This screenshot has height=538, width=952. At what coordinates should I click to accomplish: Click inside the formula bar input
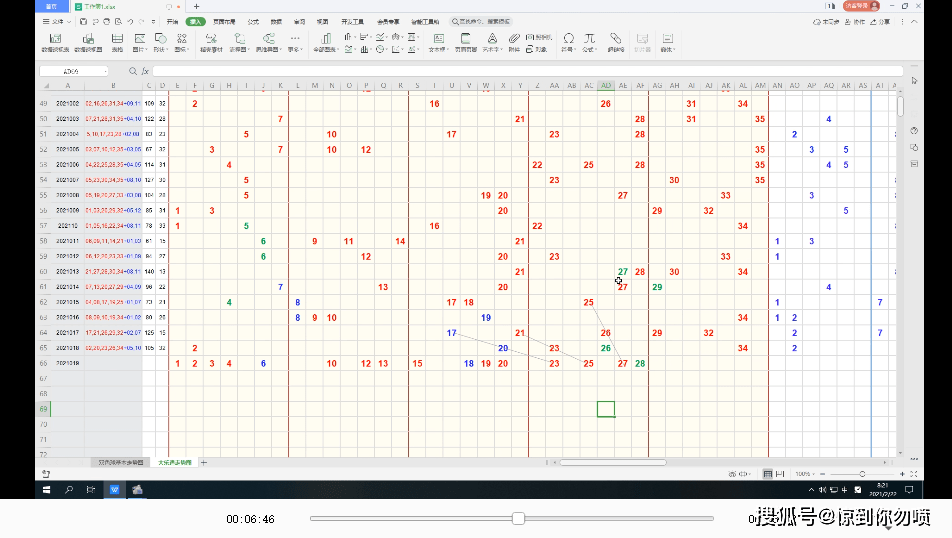point(528,71)
